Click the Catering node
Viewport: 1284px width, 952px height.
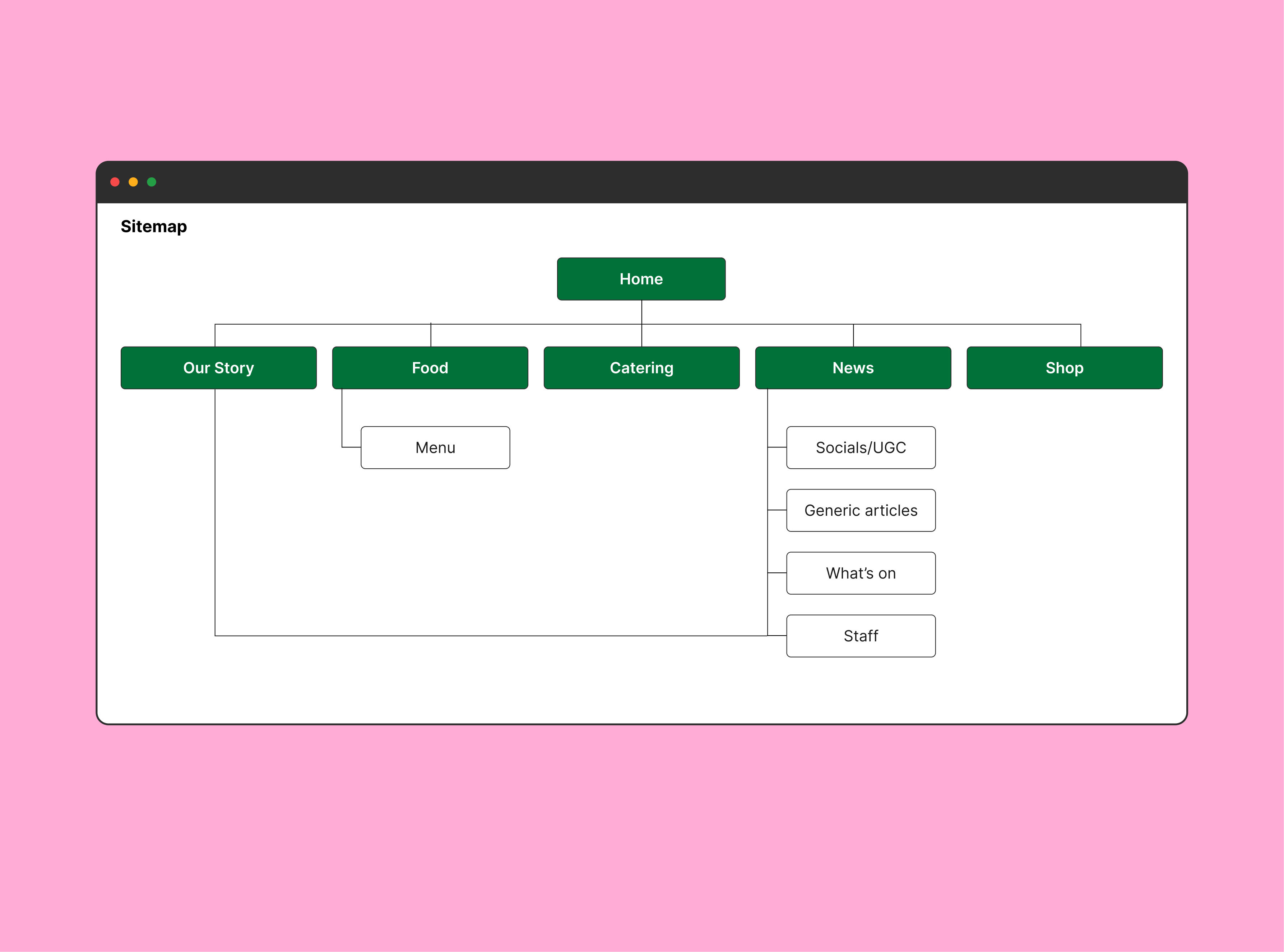[x=641, y=368]
